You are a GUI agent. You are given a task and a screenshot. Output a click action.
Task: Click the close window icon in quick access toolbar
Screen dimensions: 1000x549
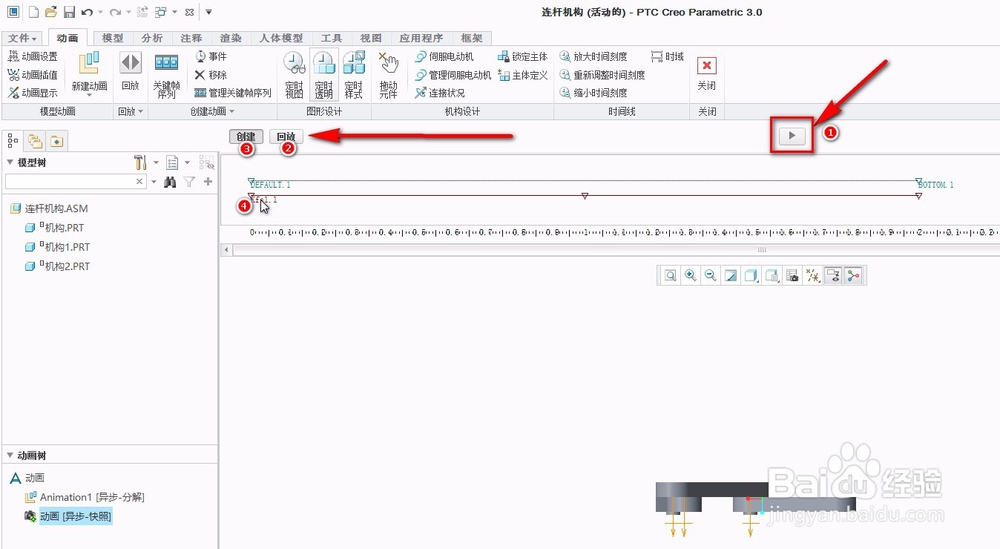click(x=189, y=12)
